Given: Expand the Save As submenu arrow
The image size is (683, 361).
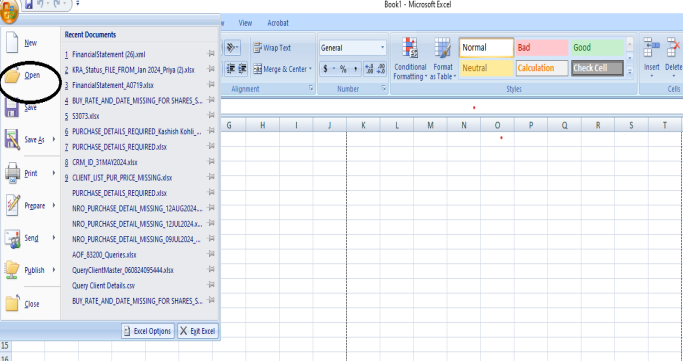Looking at the screenshot, I should click(x=54, y=139).
